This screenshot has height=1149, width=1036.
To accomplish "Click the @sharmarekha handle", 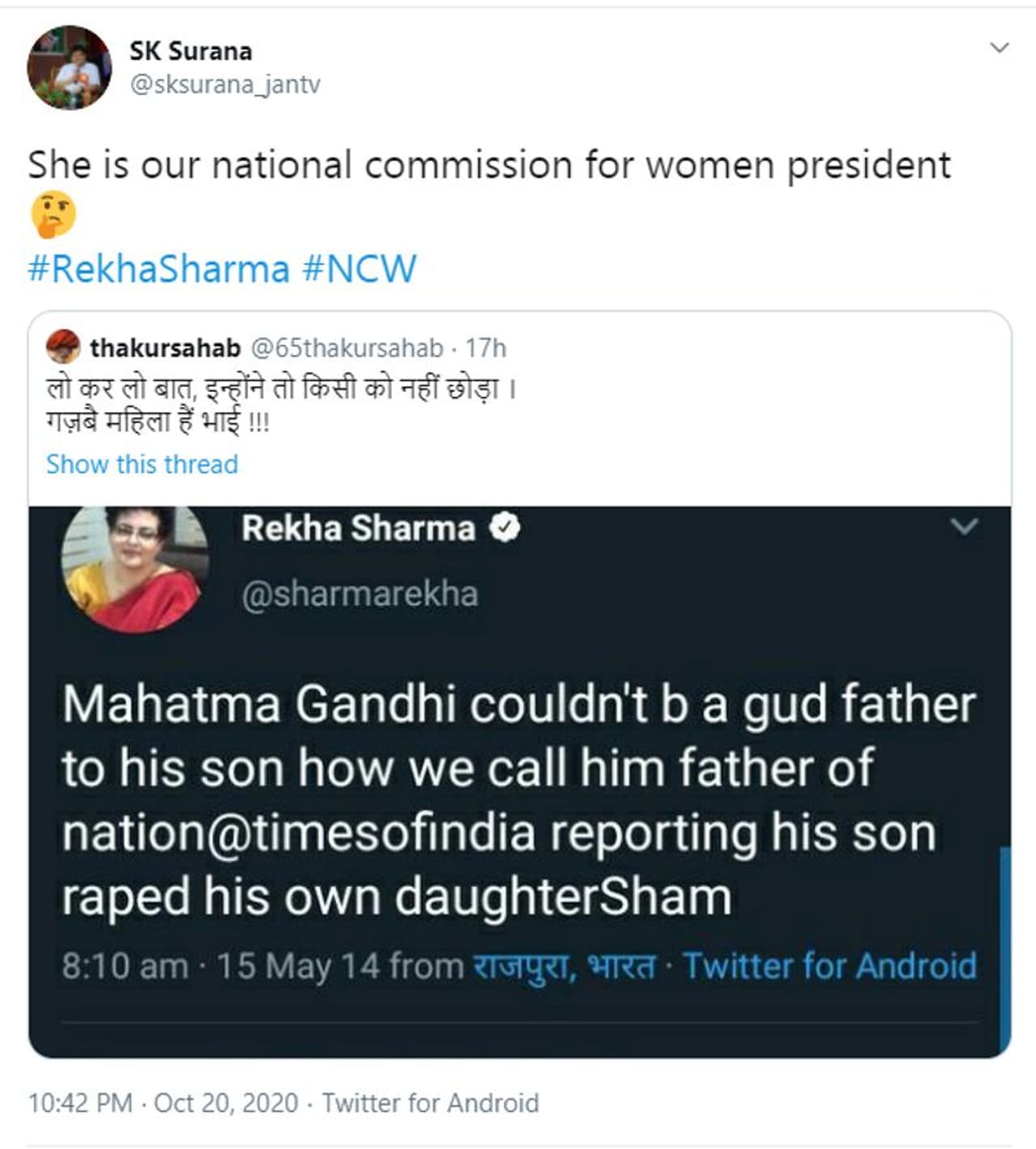I will click(359, 594).
